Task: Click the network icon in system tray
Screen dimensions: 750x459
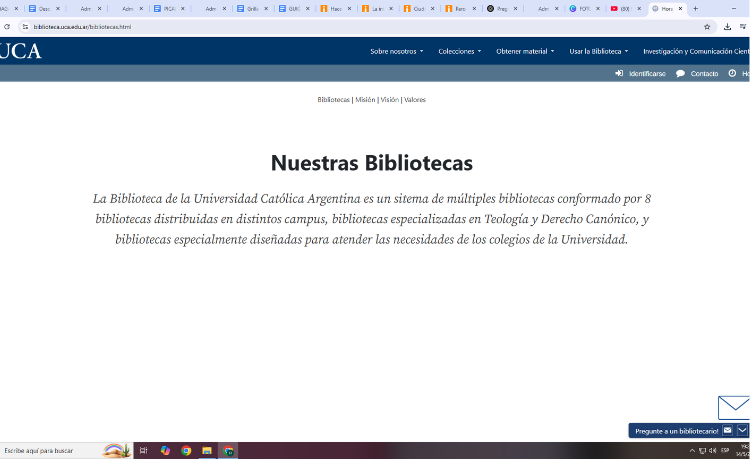Action: pyautogui.click(x=702, y=450)
